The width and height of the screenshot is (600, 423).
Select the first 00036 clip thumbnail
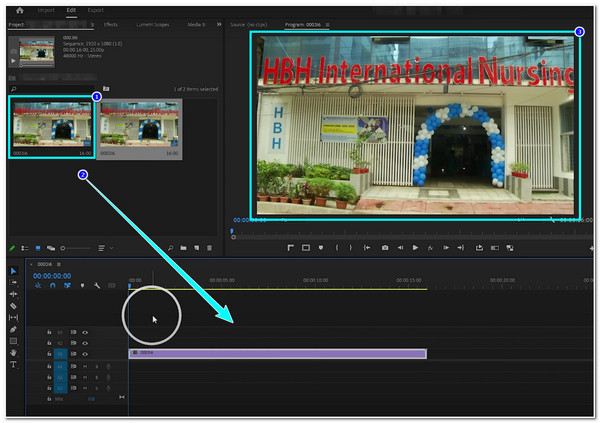coord(52,127)
